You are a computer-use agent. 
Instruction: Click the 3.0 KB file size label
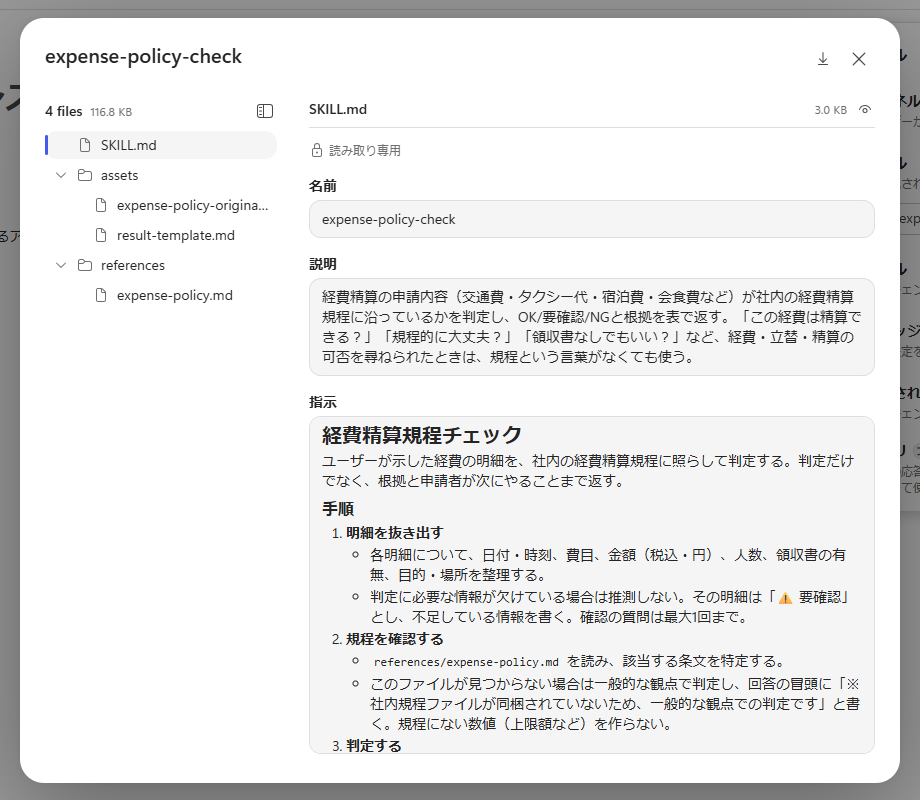(x=830, y=110)
